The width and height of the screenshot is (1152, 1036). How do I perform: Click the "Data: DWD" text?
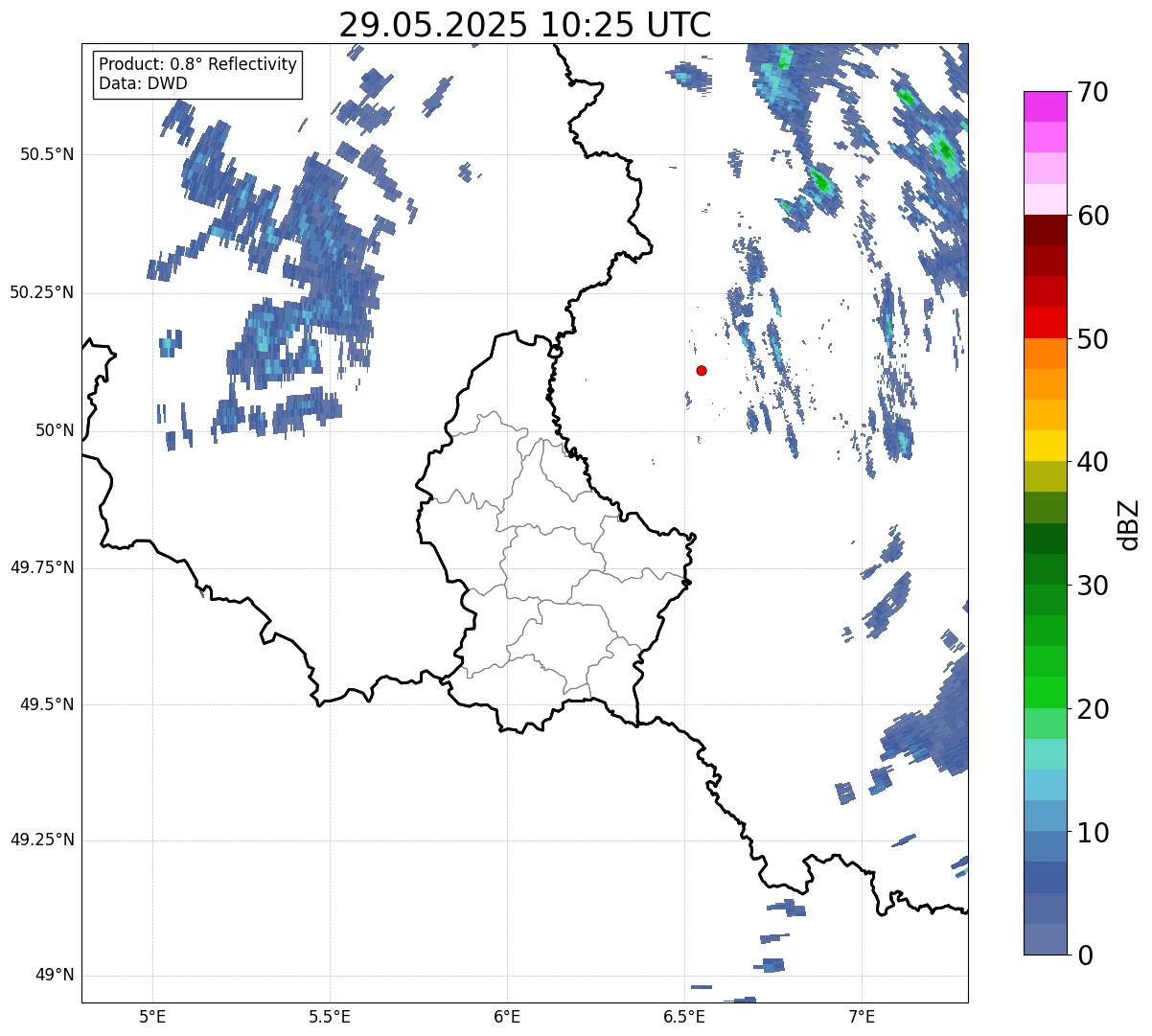click(144, 83)
